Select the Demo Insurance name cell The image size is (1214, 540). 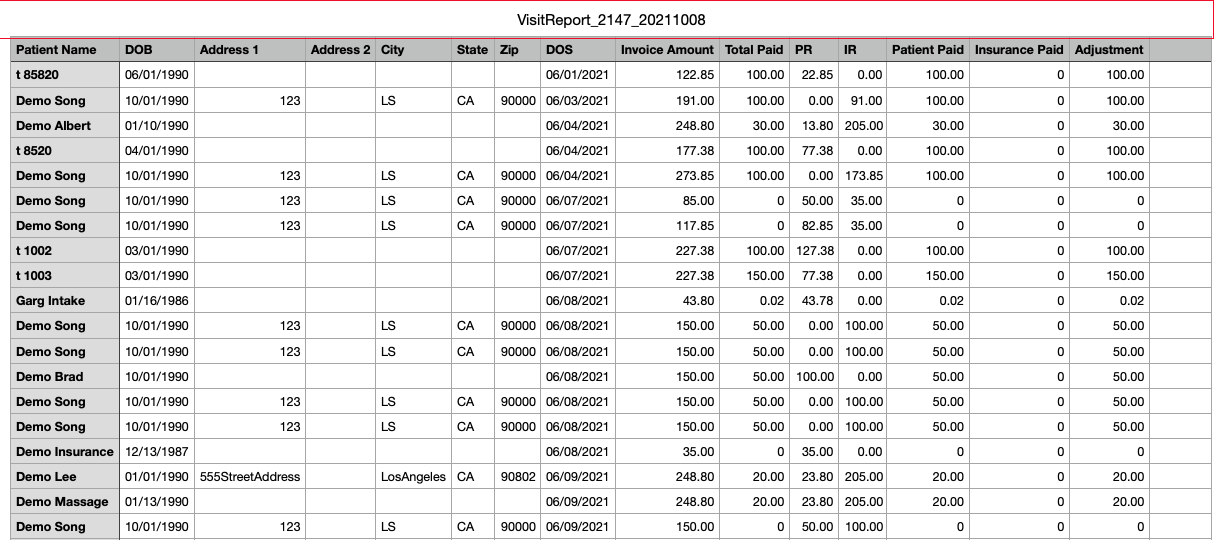[x=65, y=451]
